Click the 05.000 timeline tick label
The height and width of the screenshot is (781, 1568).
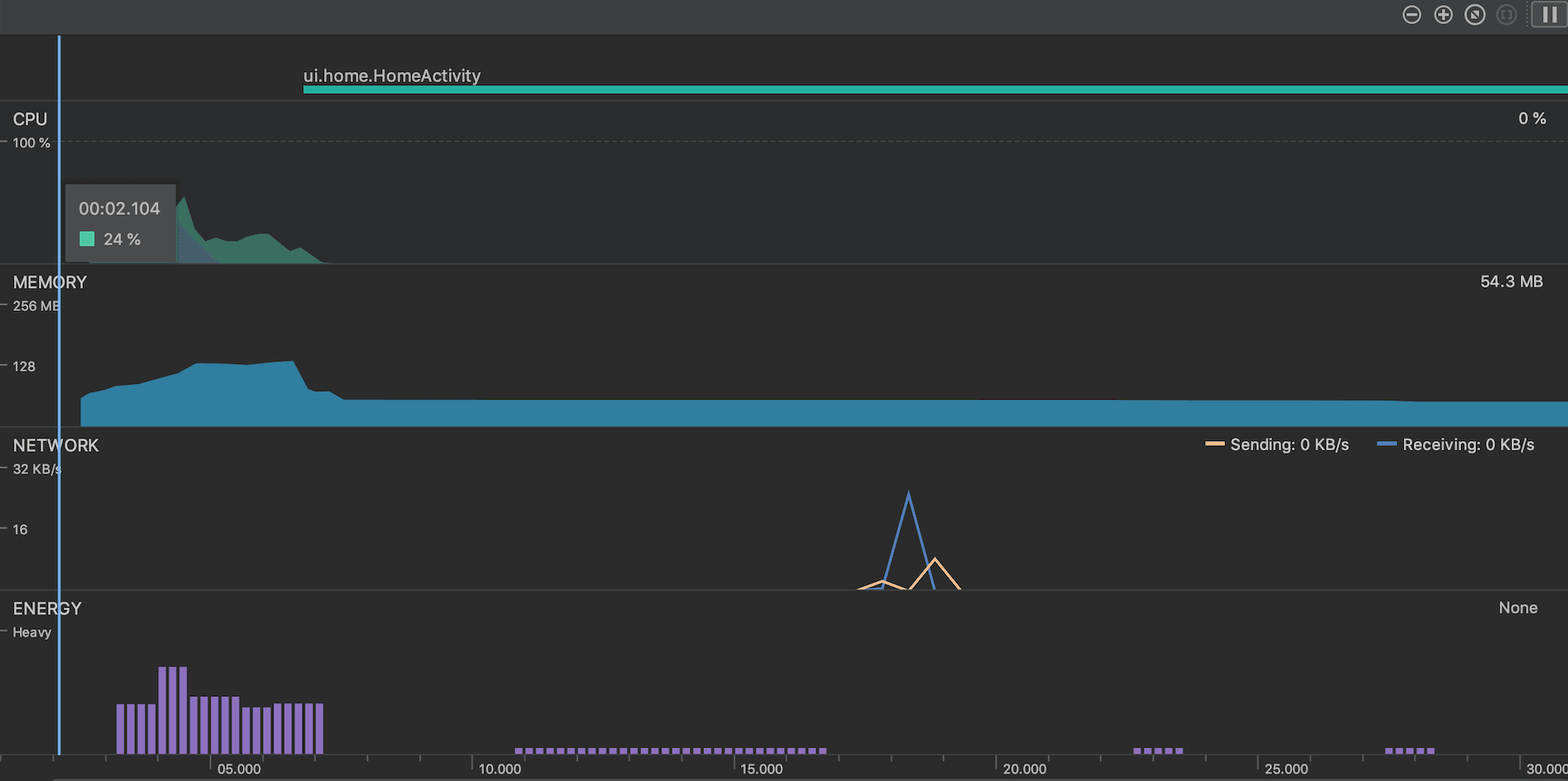[239, 769]
